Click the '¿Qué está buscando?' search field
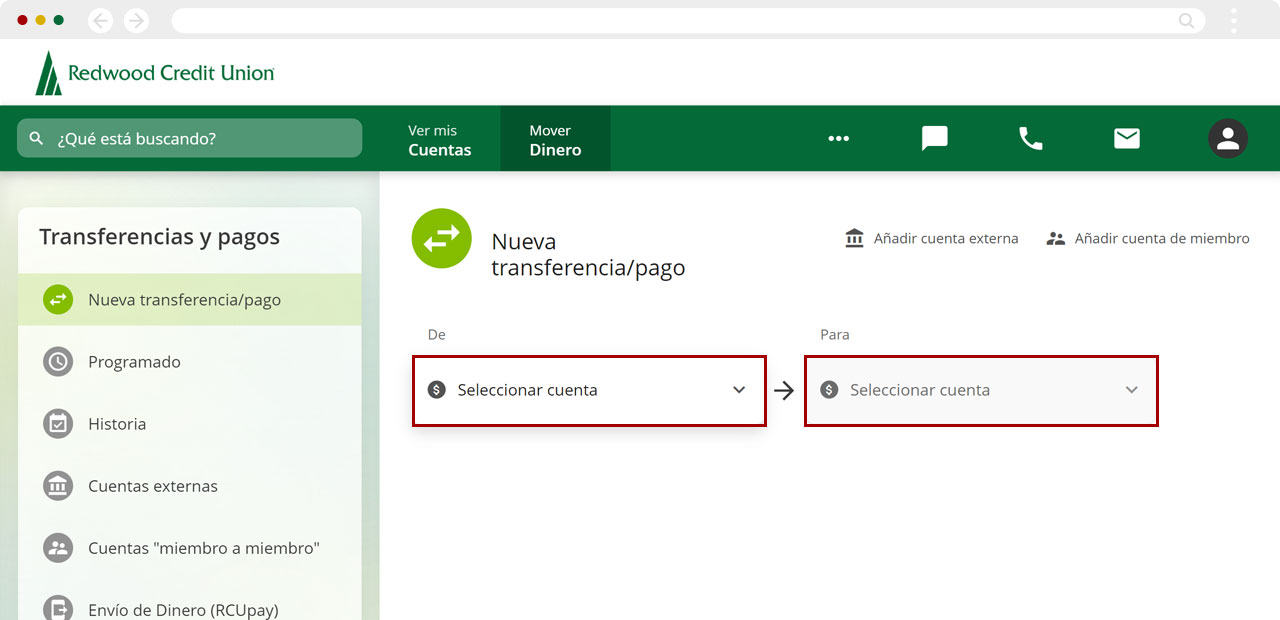This screenshot has width=1280, height=620. point(190,138)
